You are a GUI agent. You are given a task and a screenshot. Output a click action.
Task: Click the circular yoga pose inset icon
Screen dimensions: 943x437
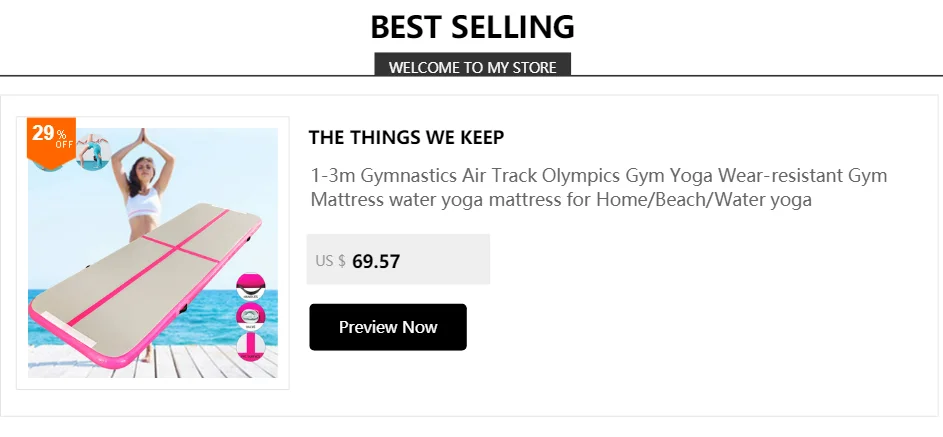click(93, 150)
